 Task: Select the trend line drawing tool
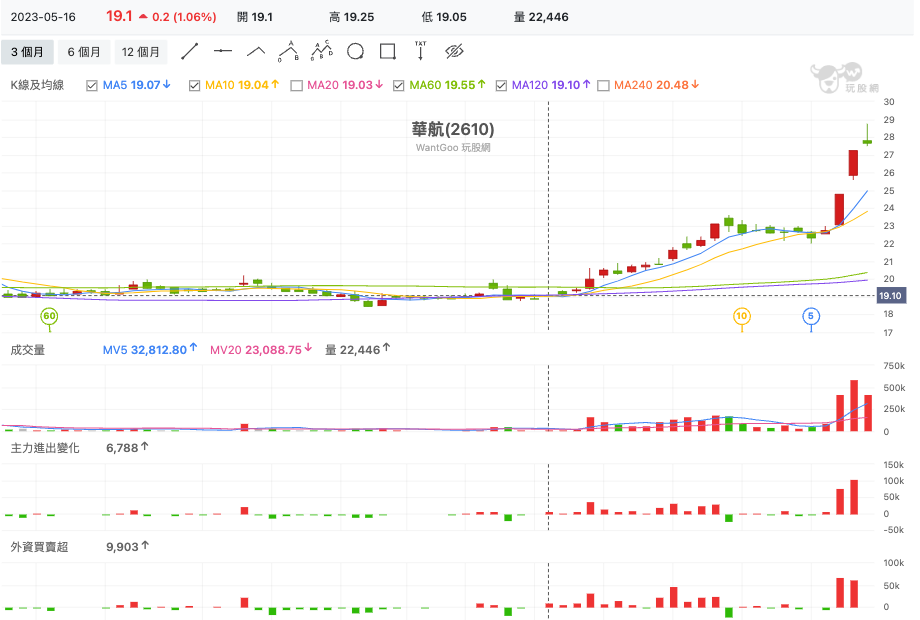[x=190, y=52]
